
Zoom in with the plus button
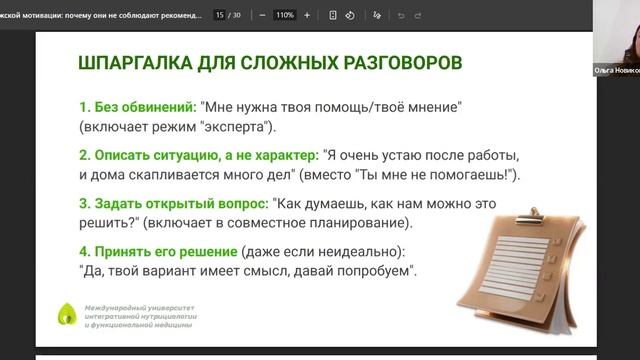click(307, 16)
